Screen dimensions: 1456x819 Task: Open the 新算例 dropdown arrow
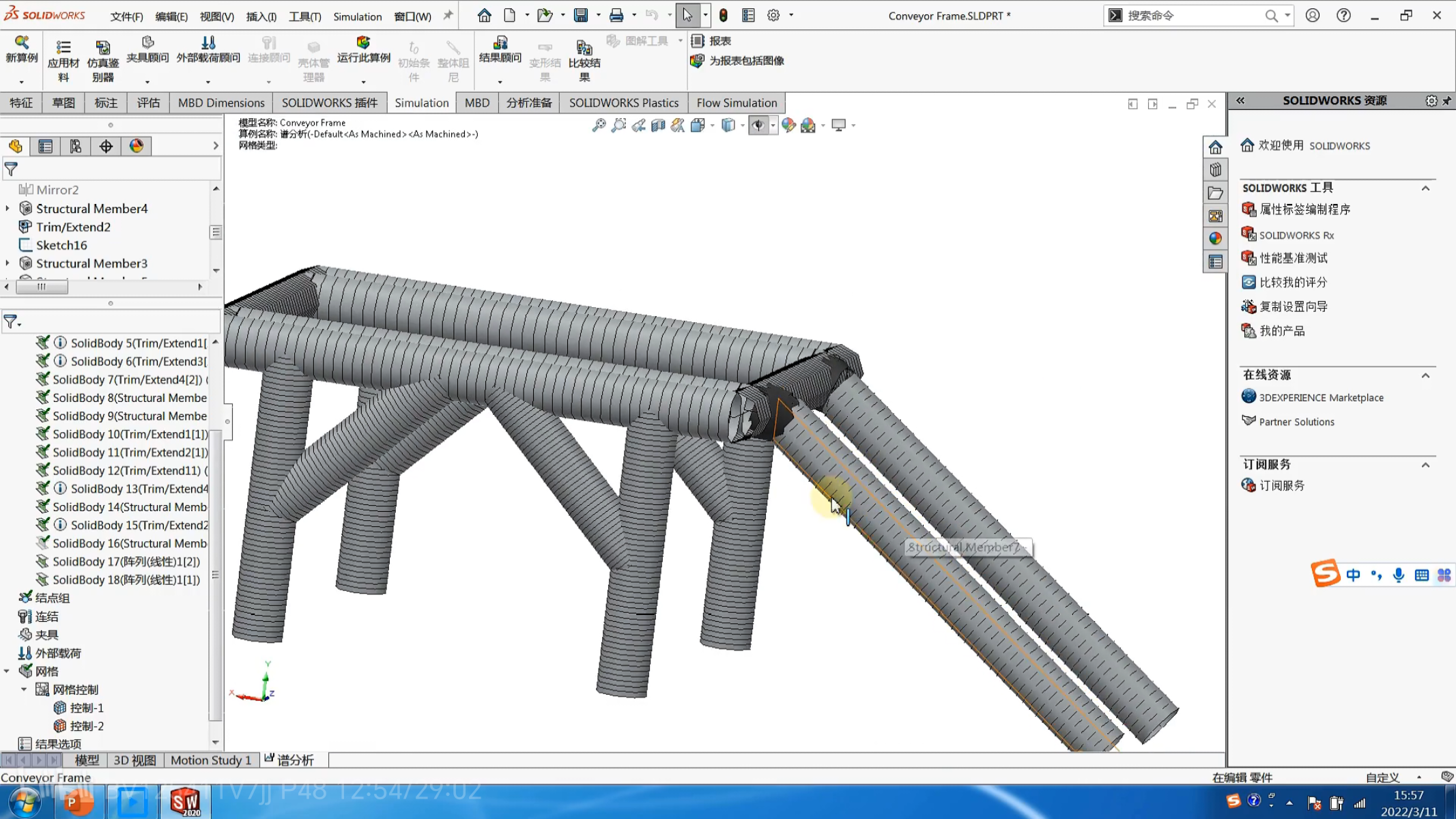[22, 82]
